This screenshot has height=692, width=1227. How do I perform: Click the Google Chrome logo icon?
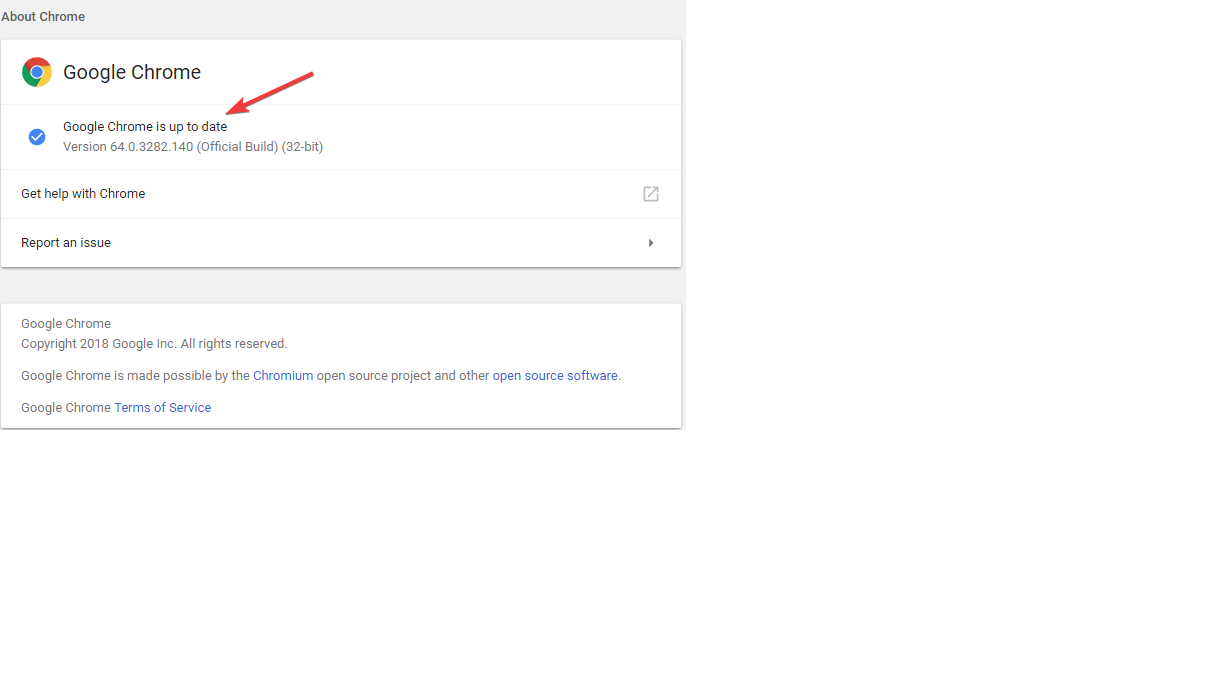37,72
